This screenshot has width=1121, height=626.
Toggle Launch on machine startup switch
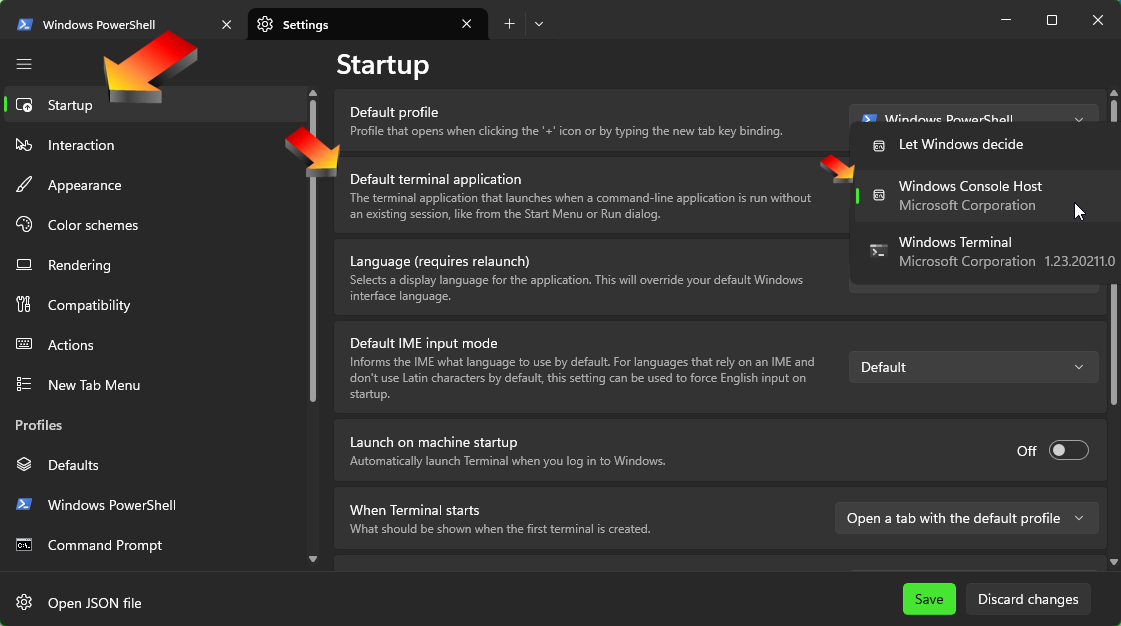[1068, 451]
